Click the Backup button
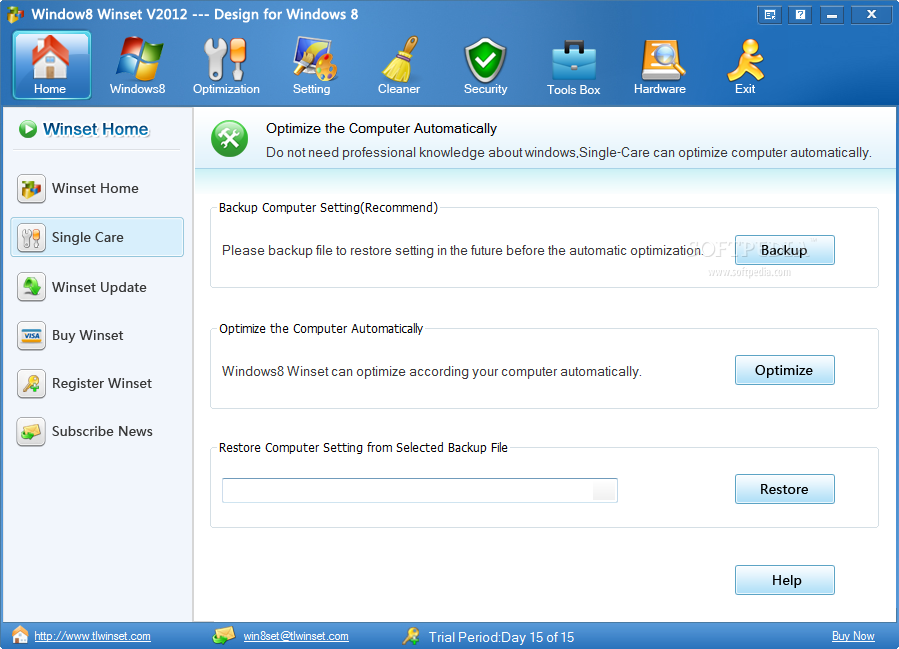The width and height of the screenshot is (899, 649). click(x=784, y=250)
